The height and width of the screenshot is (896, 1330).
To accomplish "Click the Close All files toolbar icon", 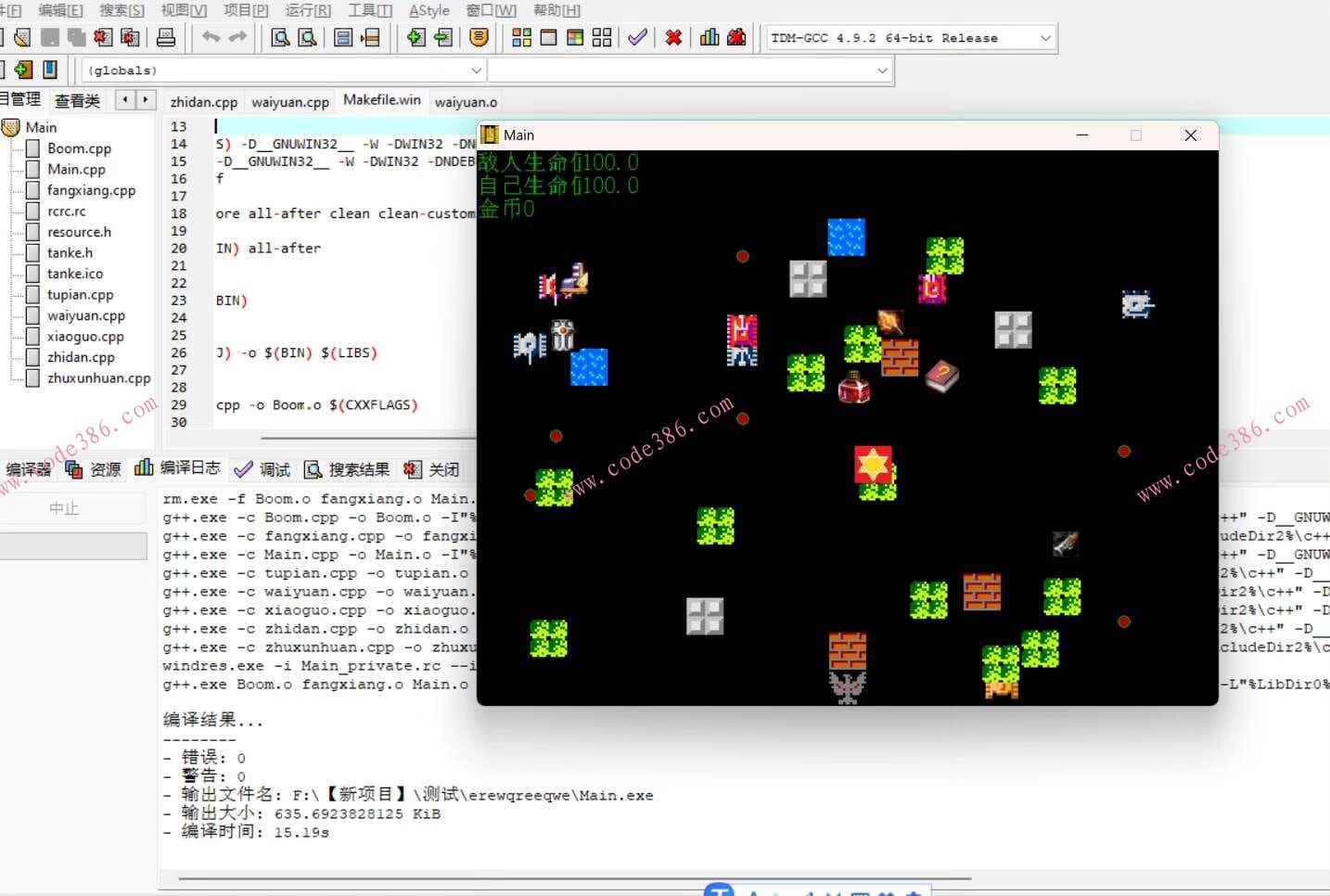I will tap(130, 37).
